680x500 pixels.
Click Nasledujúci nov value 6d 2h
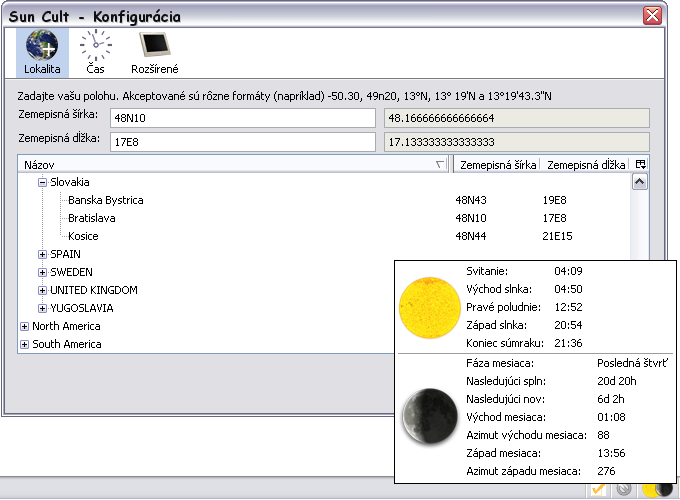pyautogui.click(x=611, y=399)
